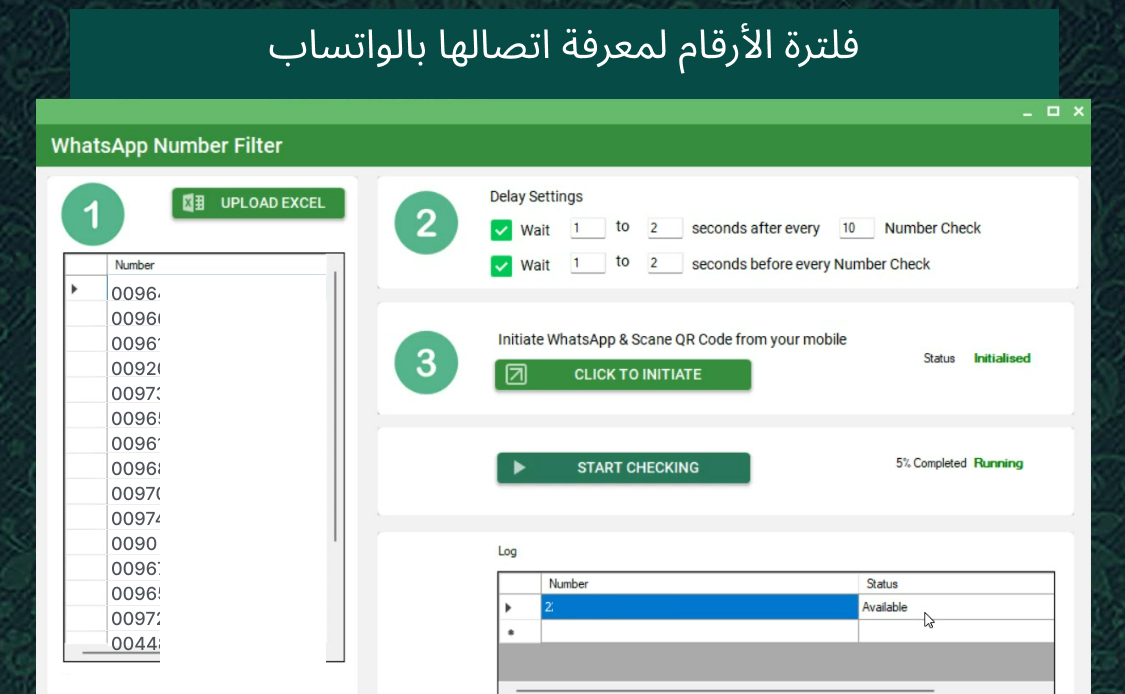Click the Initialised status text
The width and height of the screenshot is (1125, 694).
[x=1002, y=358]
